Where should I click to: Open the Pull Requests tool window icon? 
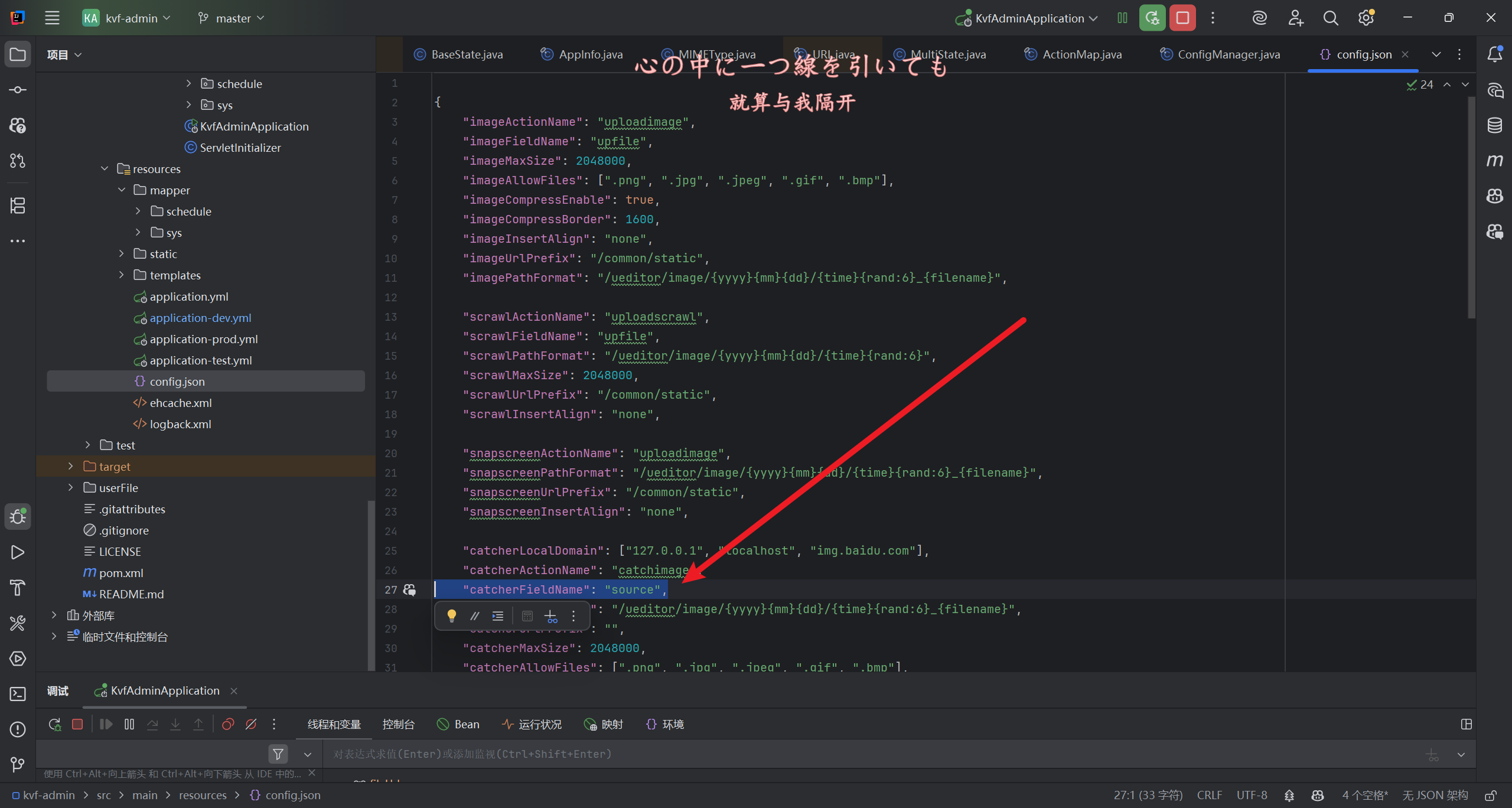pos(18,161)
